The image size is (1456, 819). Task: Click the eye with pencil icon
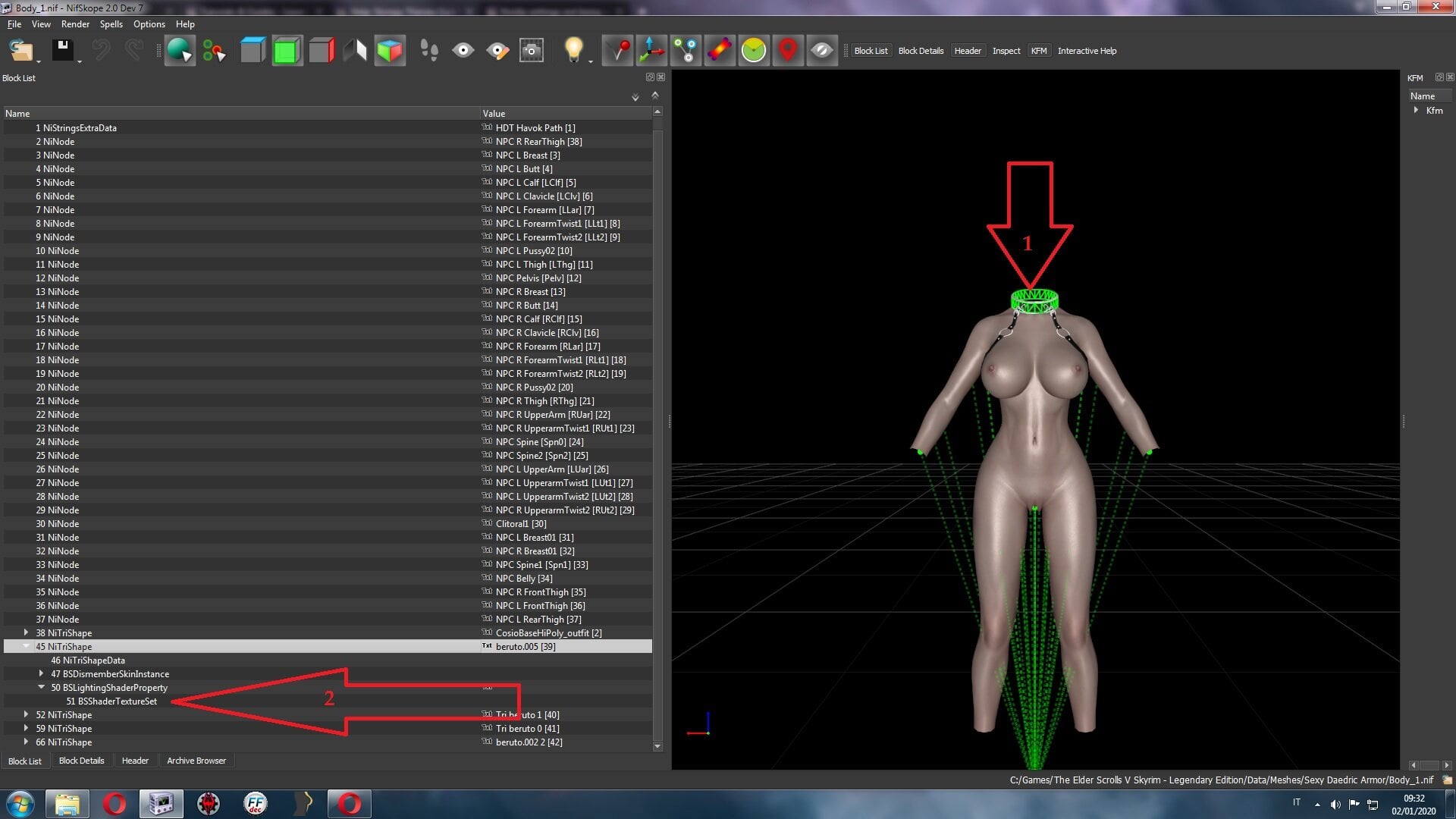point(497,51)
